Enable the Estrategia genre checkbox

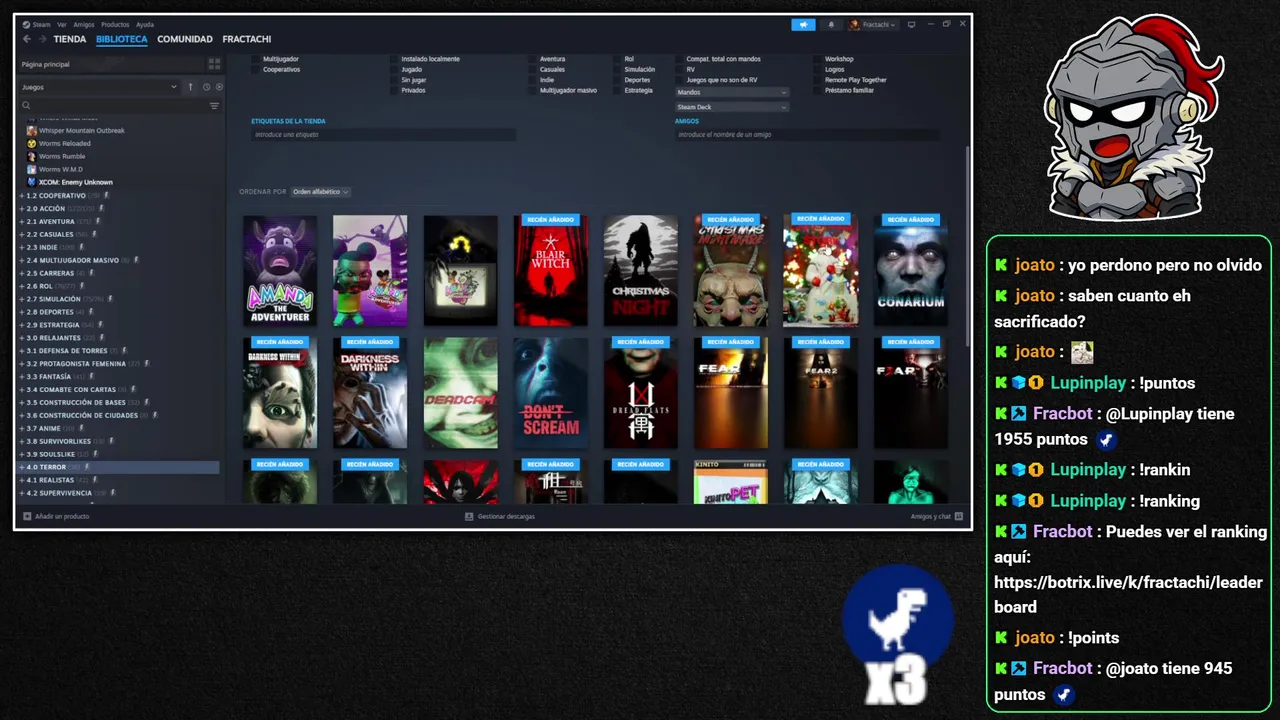pos(617,90)
